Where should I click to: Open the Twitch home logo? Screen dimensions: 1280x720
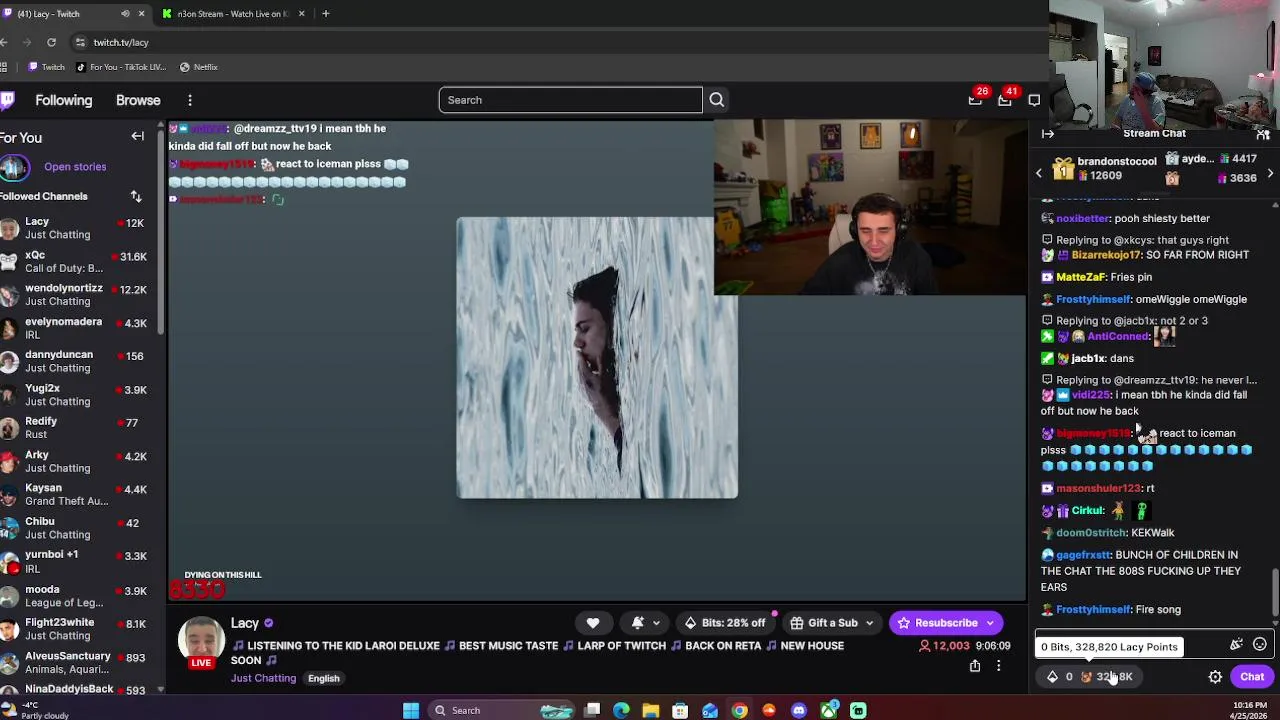click(7, 100)
